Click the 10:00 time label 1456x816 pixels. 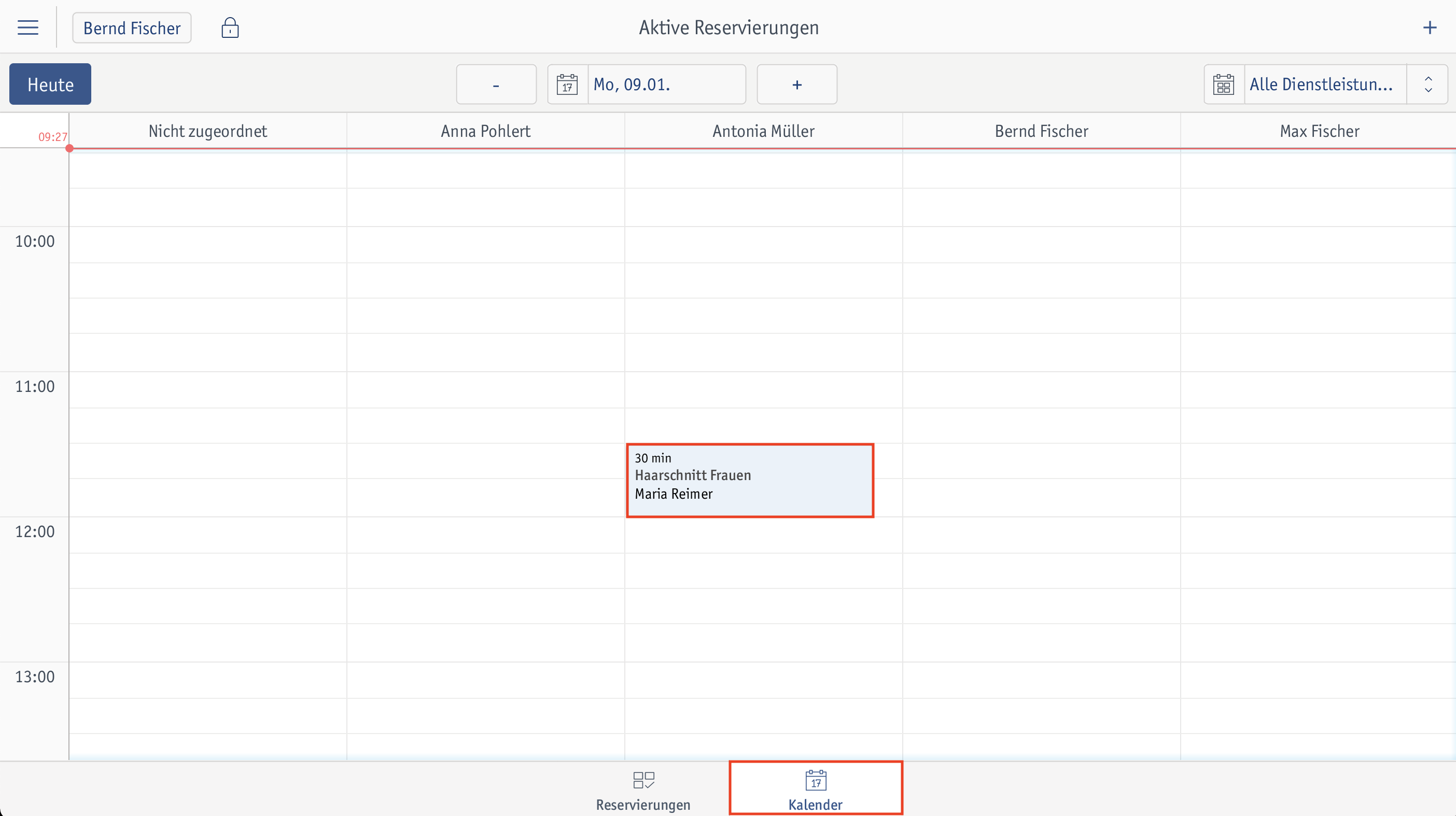click(34, 241)
